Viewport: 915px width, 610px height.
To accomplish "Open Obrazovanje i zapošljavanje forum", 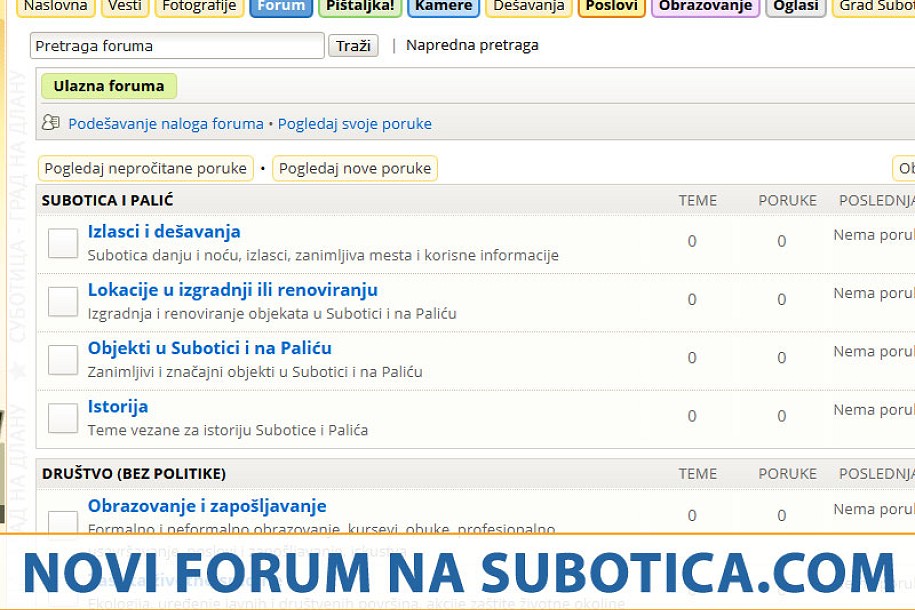I will (207, 506).
